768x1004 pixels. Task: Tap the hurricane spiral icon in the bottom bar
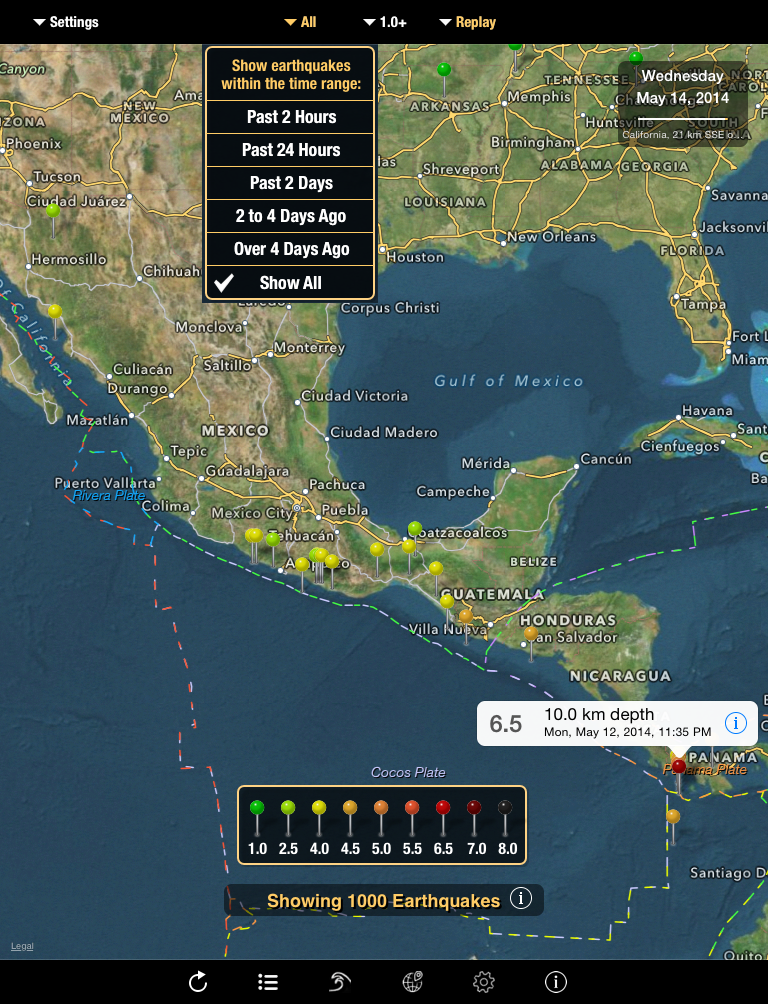click(x=339, y=982)
